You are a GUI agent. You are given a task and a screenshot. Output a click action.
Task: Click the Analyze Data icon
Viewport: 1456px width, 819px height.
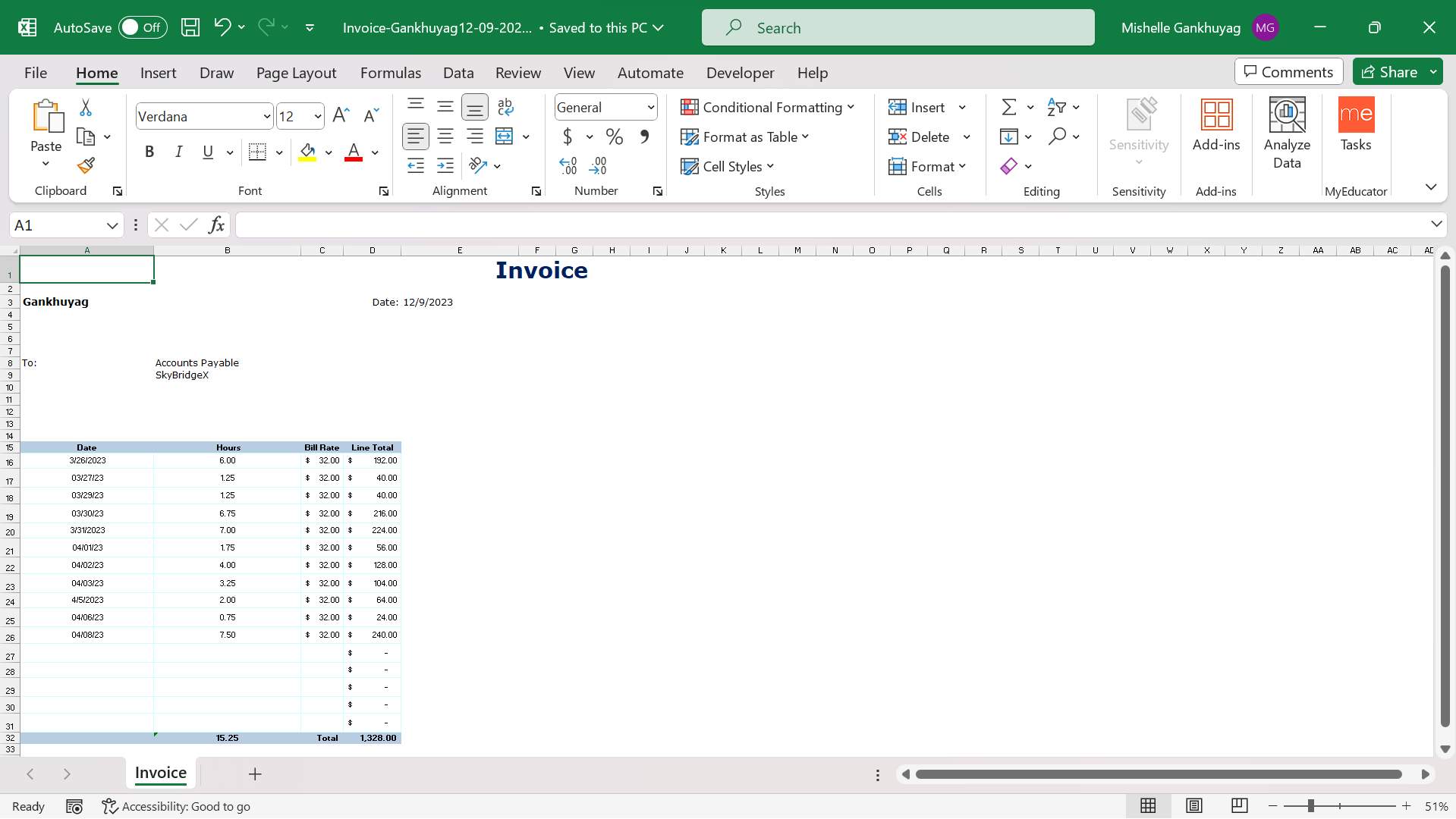click(1286, 133)
